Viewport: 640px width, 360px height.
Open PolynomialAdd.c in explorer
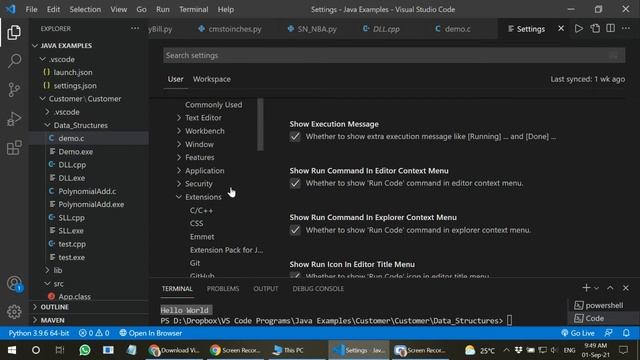coord(87,191)
